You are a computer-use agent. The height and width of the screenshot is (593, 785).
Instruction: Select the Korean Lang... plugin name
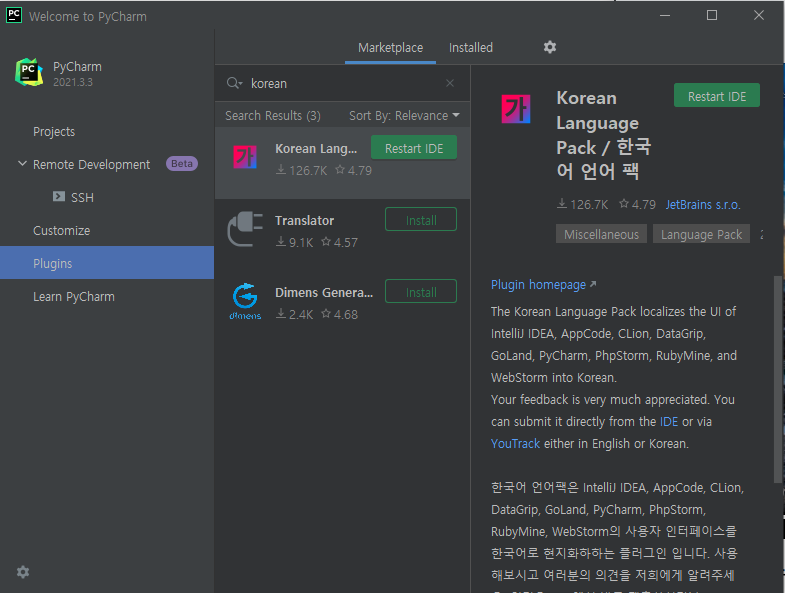[316, 149]
